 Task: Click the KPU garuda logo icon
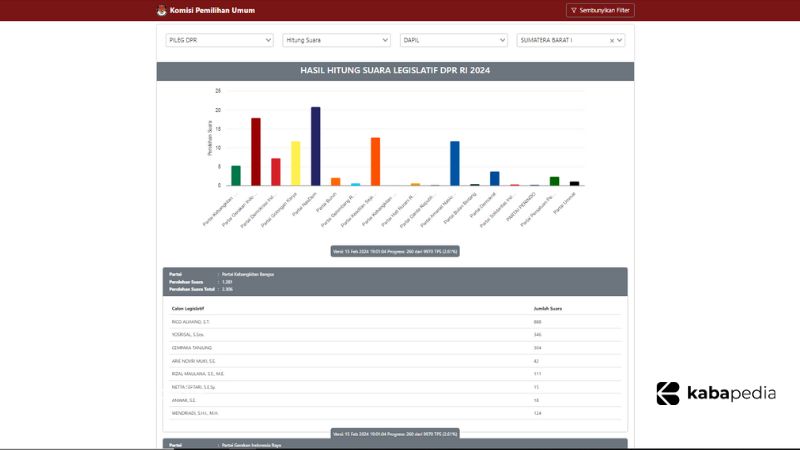[x=163, y=11]
